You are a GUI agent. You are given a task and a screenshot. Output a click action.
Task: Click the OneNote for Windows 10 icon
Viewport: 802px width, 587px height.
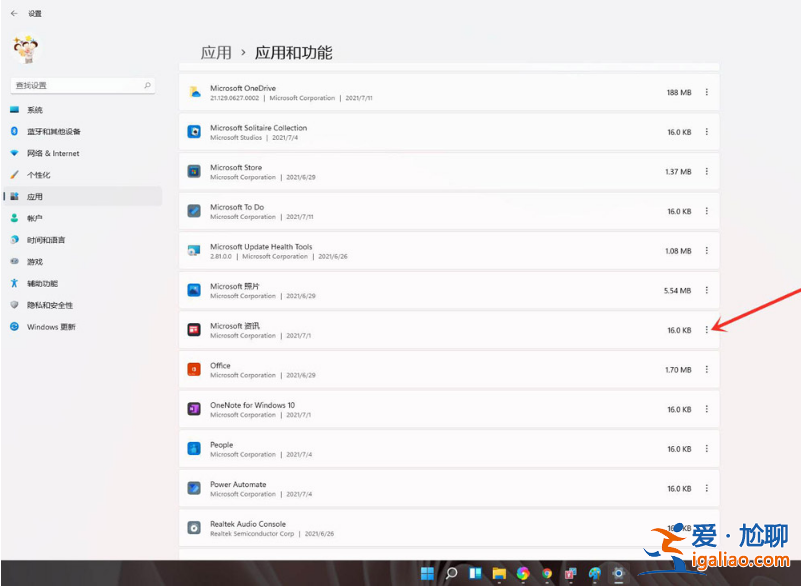click(194, 409)
